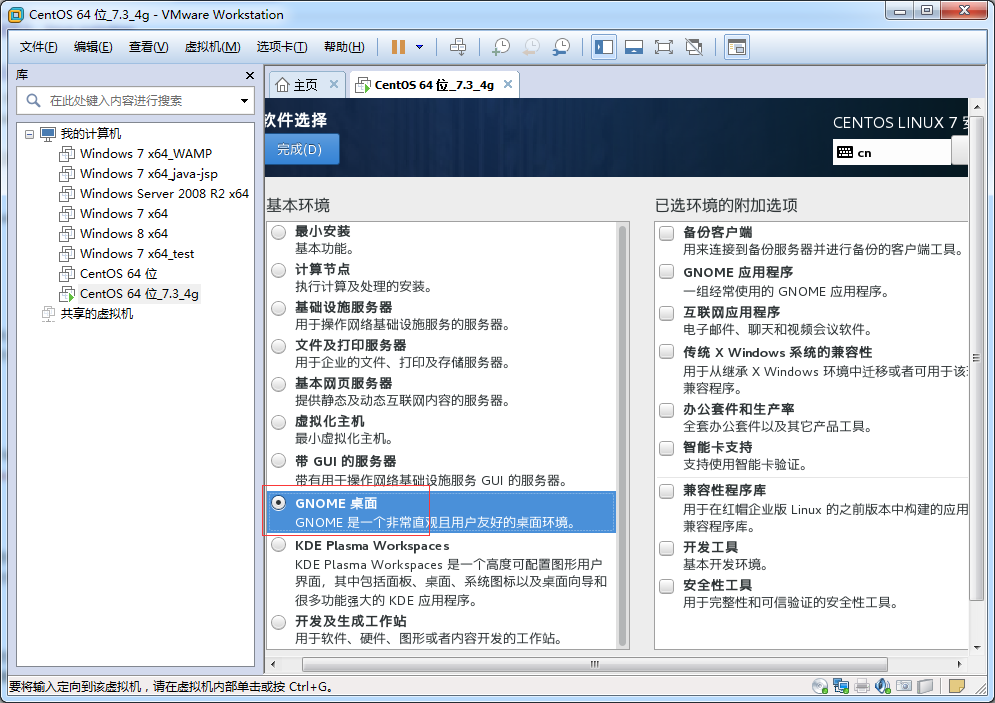Select the 最小安装 radio button
Viewport: 995px width, 703px height.
[x=279, y=232]
